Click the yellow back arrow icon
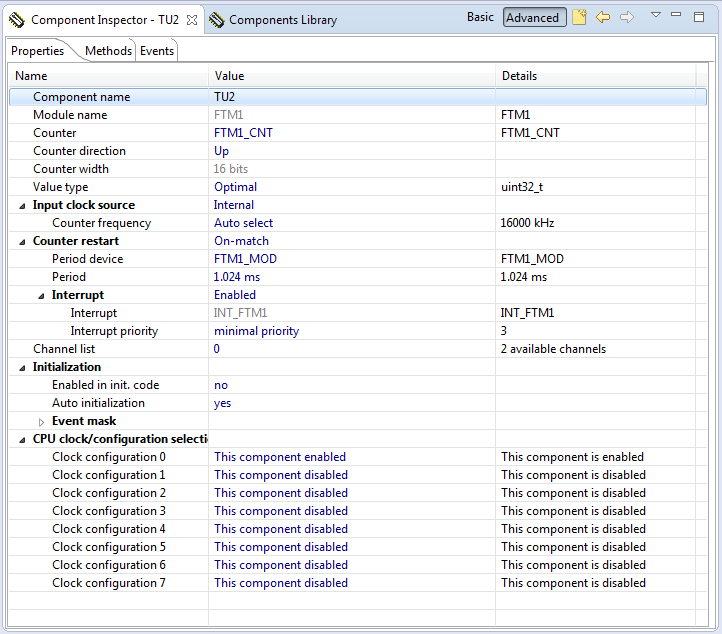 pyautogui.click(x=603, y=18)
